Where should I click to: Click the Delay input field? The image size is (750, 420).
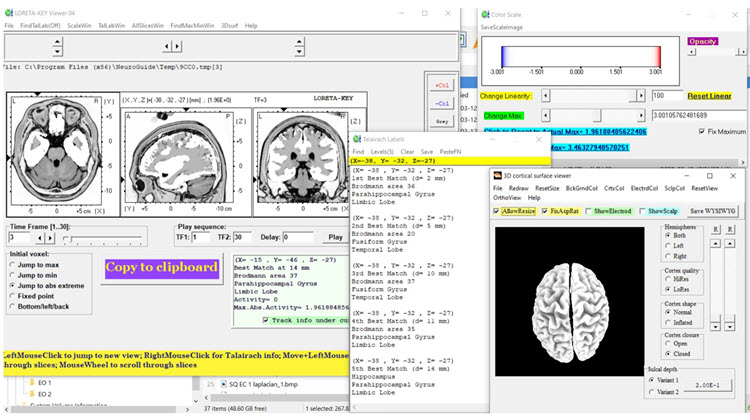pos(300,238)
